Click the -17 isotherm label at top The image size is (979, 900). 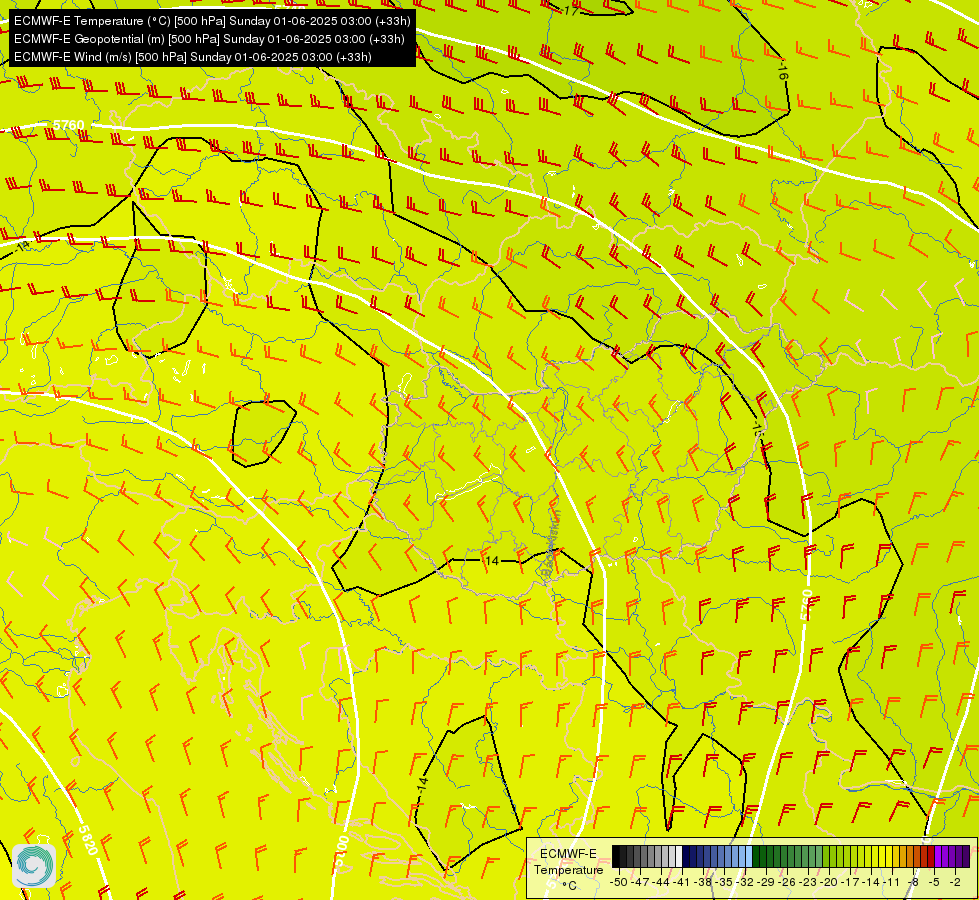point(570,11)
